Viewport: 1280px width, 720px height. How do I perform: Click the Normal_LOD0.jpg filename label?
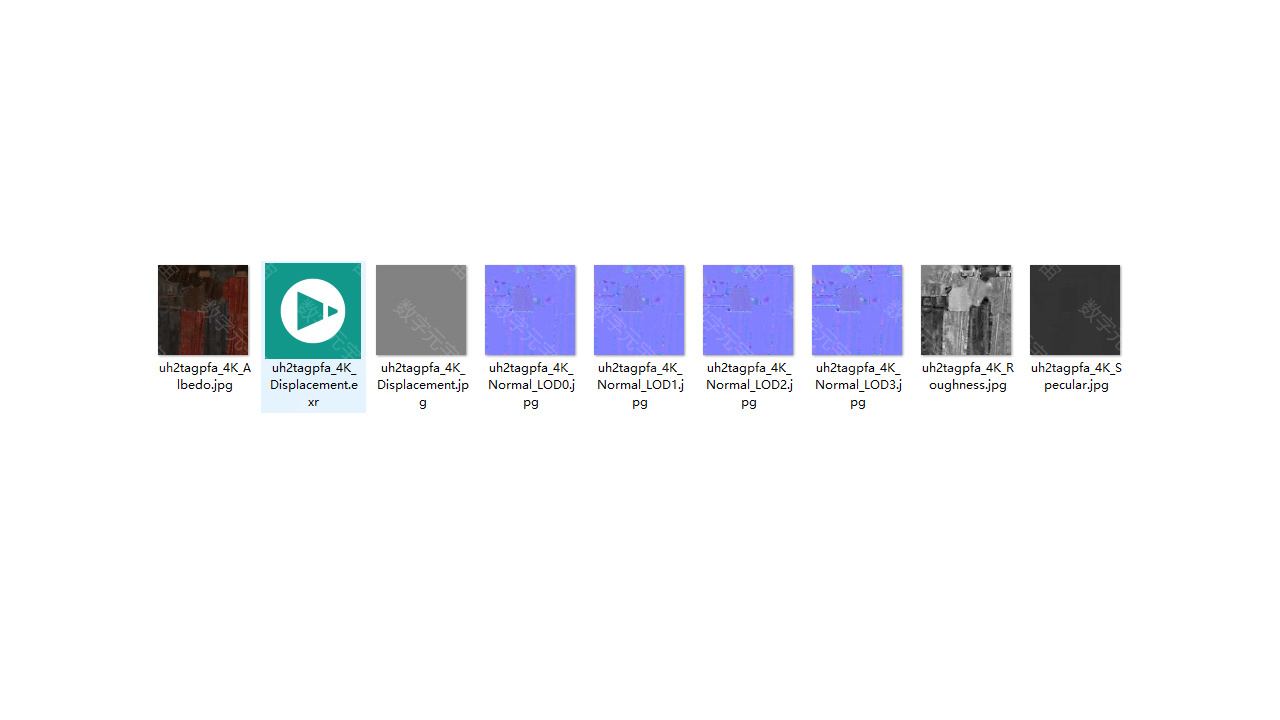point(531,385)
